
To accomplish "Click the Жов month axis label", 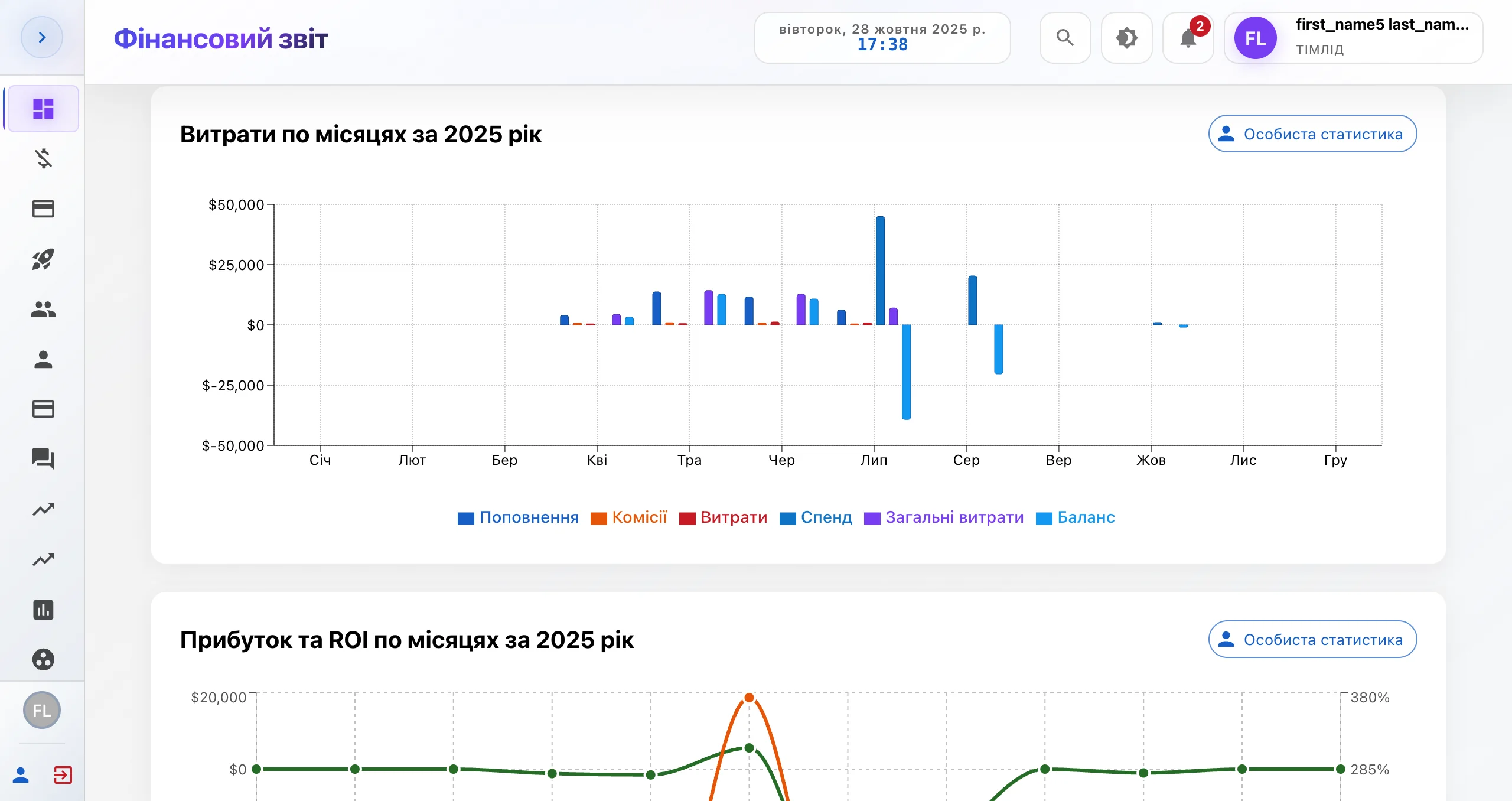I will tap(1151, 460).
